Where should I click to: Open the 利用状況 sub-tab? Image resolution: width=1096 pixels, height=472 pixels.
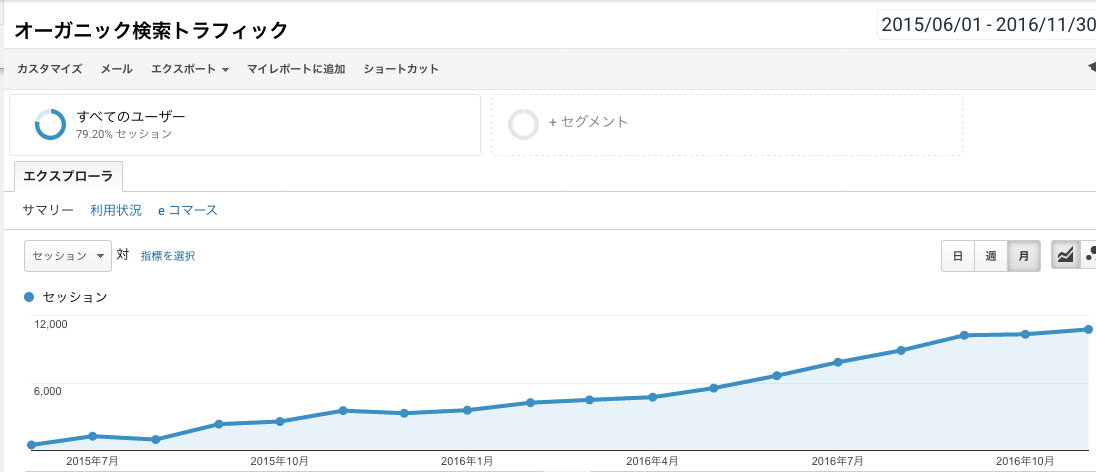click(x=116, y=210)
